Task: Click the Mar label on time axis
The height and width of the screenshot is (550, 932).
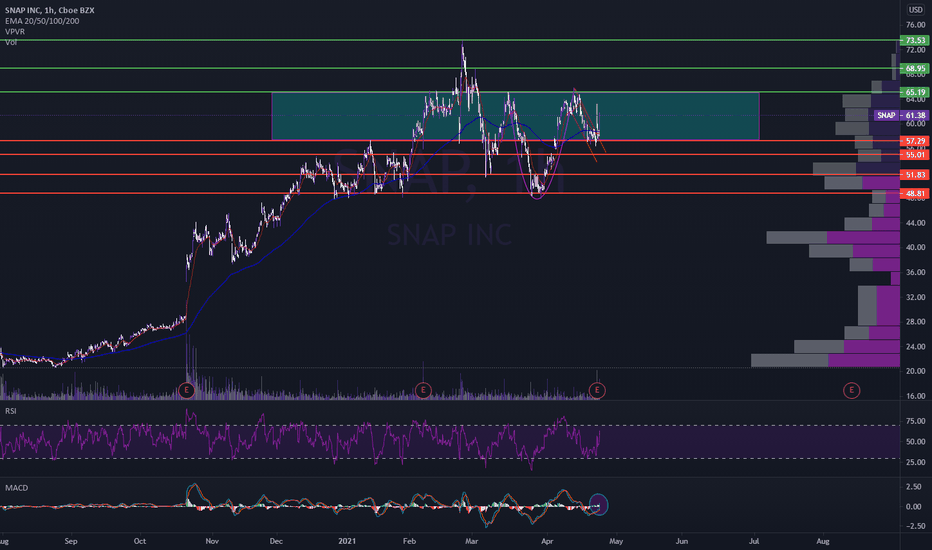Action: click(x=472, y=541)
